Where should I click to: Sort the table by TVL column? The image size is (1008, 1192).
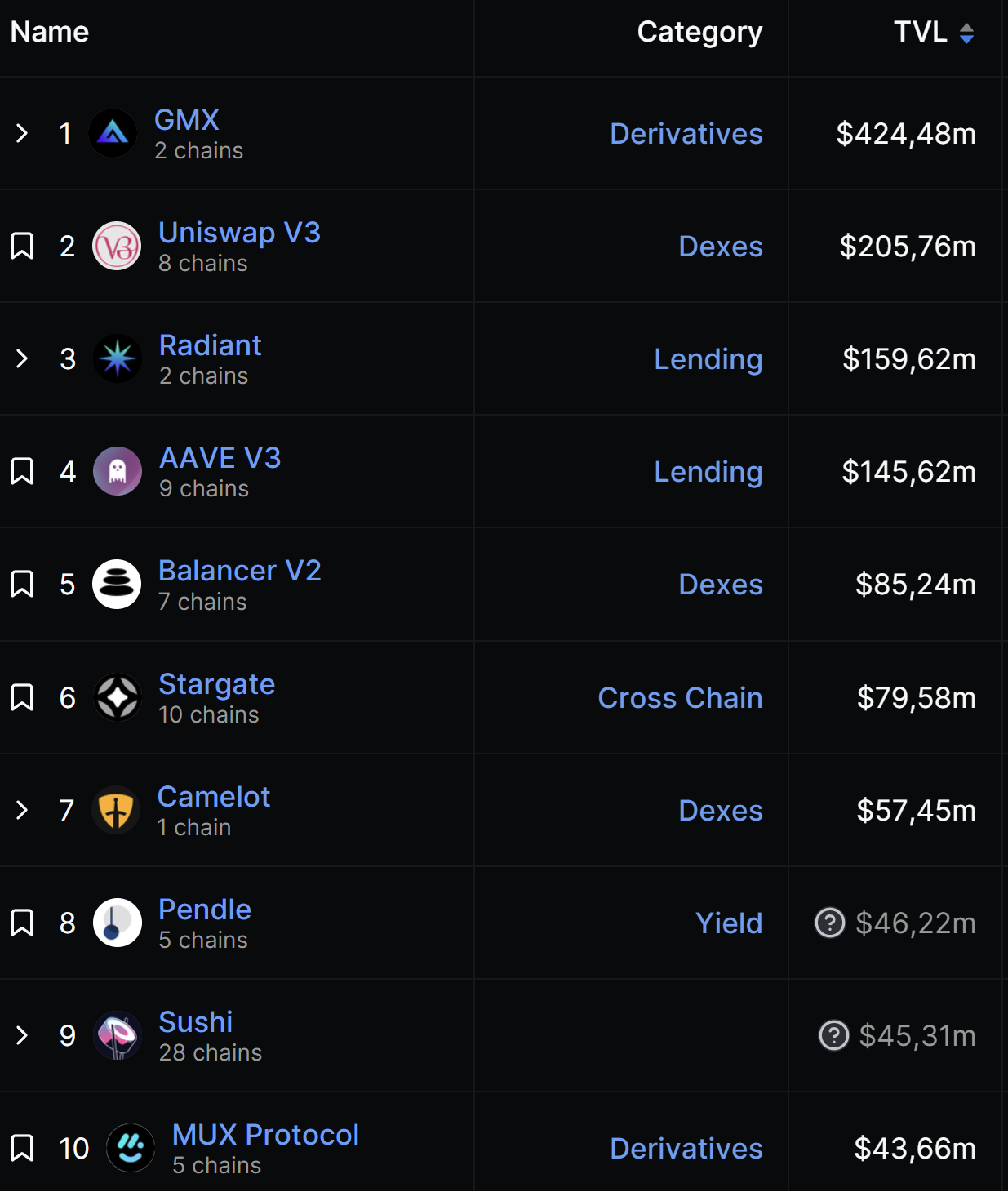935,33
